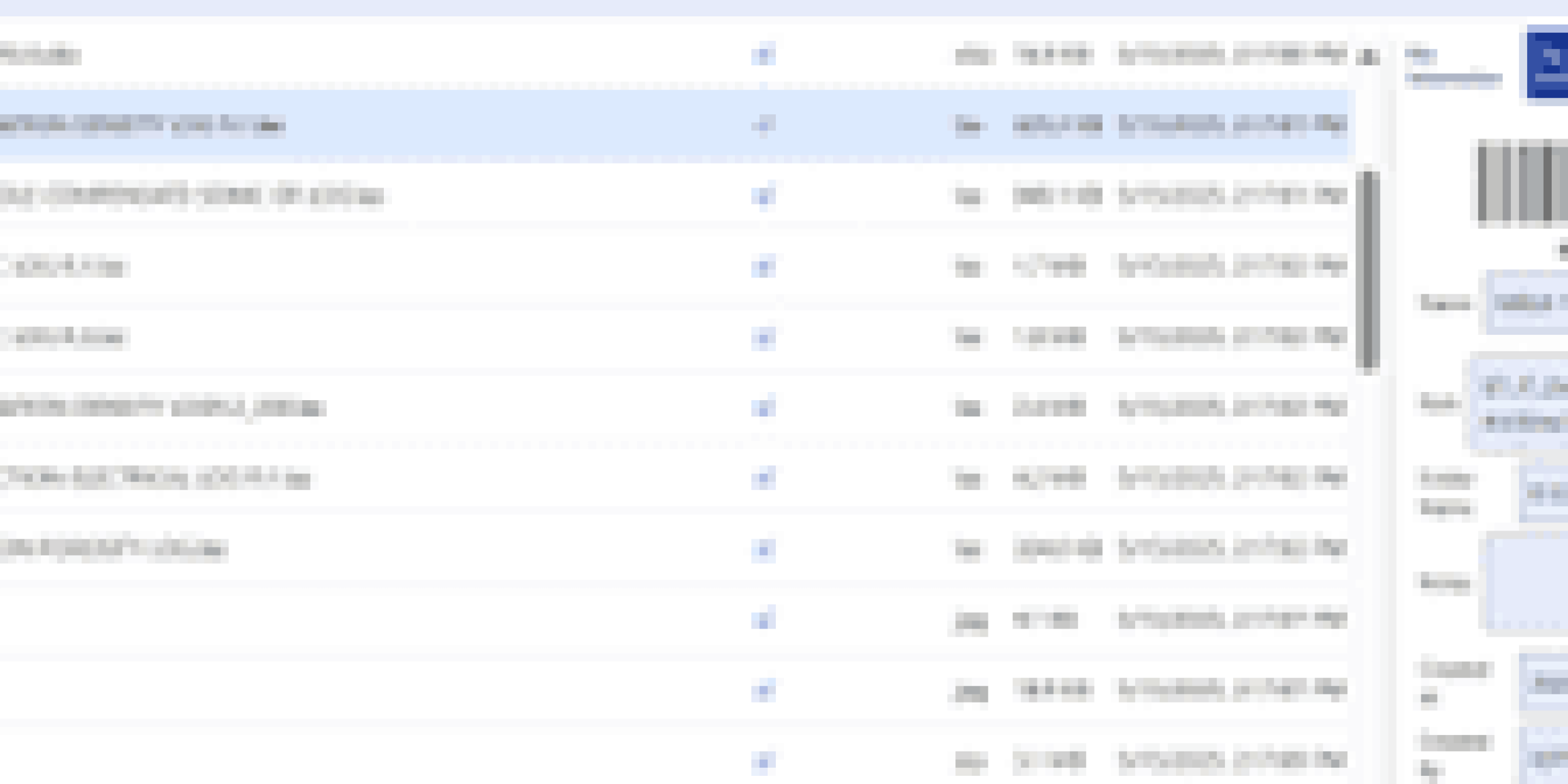Image resolution: width=1568 pixels, height=784 pixels.
Task: Click the file preview thumbnail in the side panel
Action: (x=1523, y=183)
